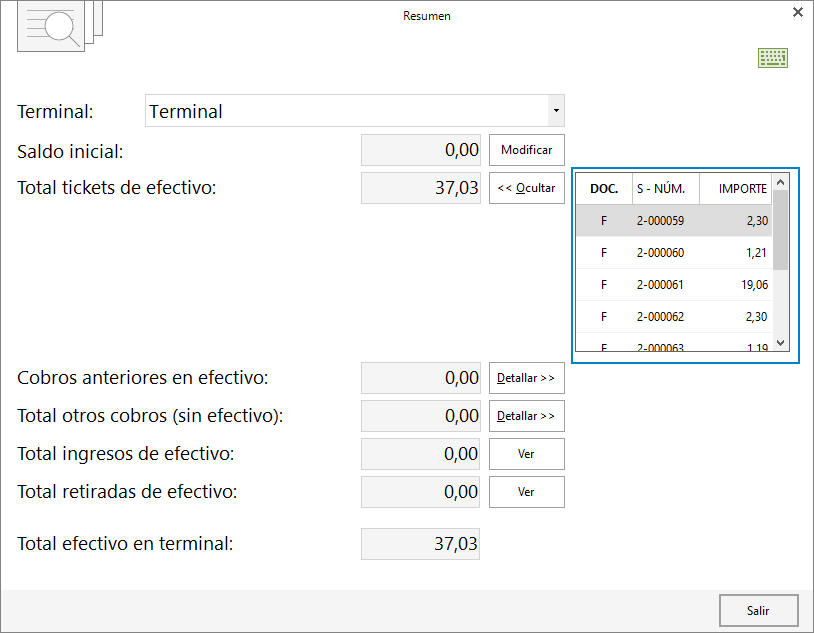Click the Saldo inicial value field
The width and height of the screenshot is (814, 633).
[x=420, y=150]
